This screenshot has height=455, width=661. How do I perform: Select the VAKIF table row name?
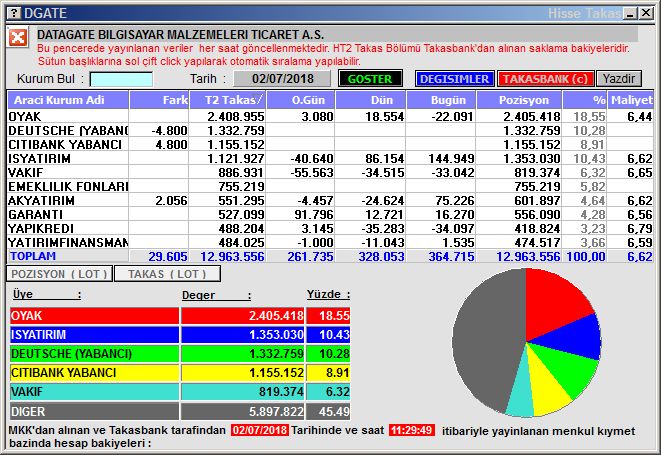(26, 172)
